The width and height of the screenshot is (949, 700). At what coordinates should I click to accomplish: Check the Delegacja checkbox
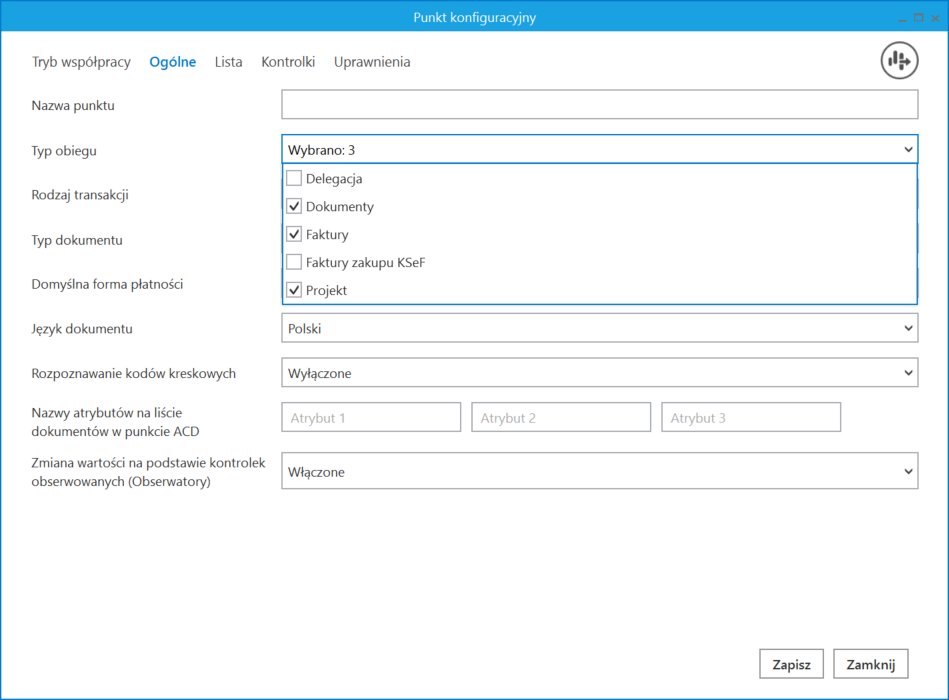coord(294,179)
